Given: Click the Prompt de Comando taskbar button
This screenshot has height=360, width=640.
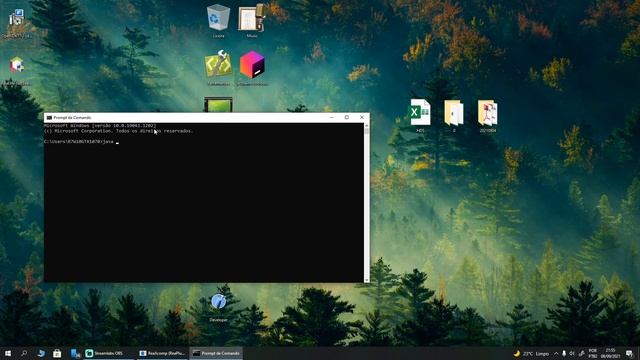Looking at the screenshot, I should click(216, 353).
